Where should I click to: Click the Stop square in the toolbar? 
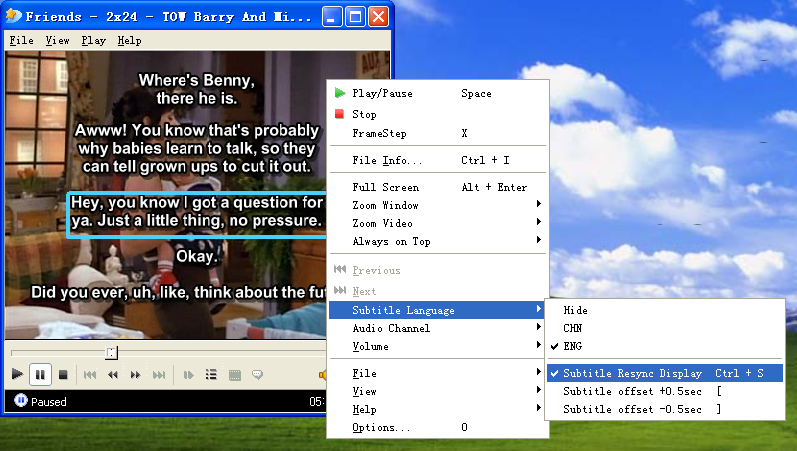click(x=63, y=375)
